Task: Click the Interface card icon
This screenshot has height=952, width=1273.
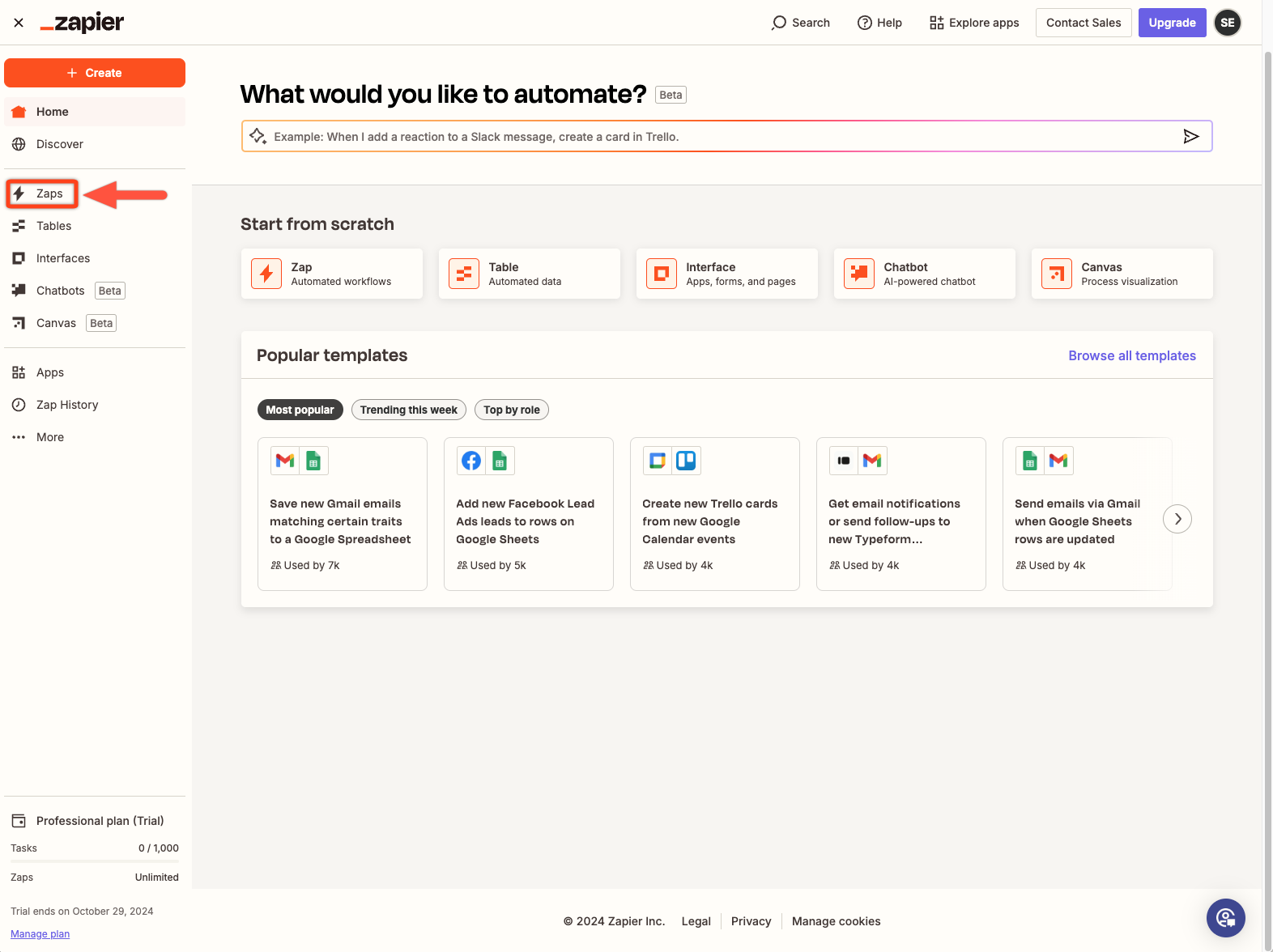Action: (x=662, y=274)
